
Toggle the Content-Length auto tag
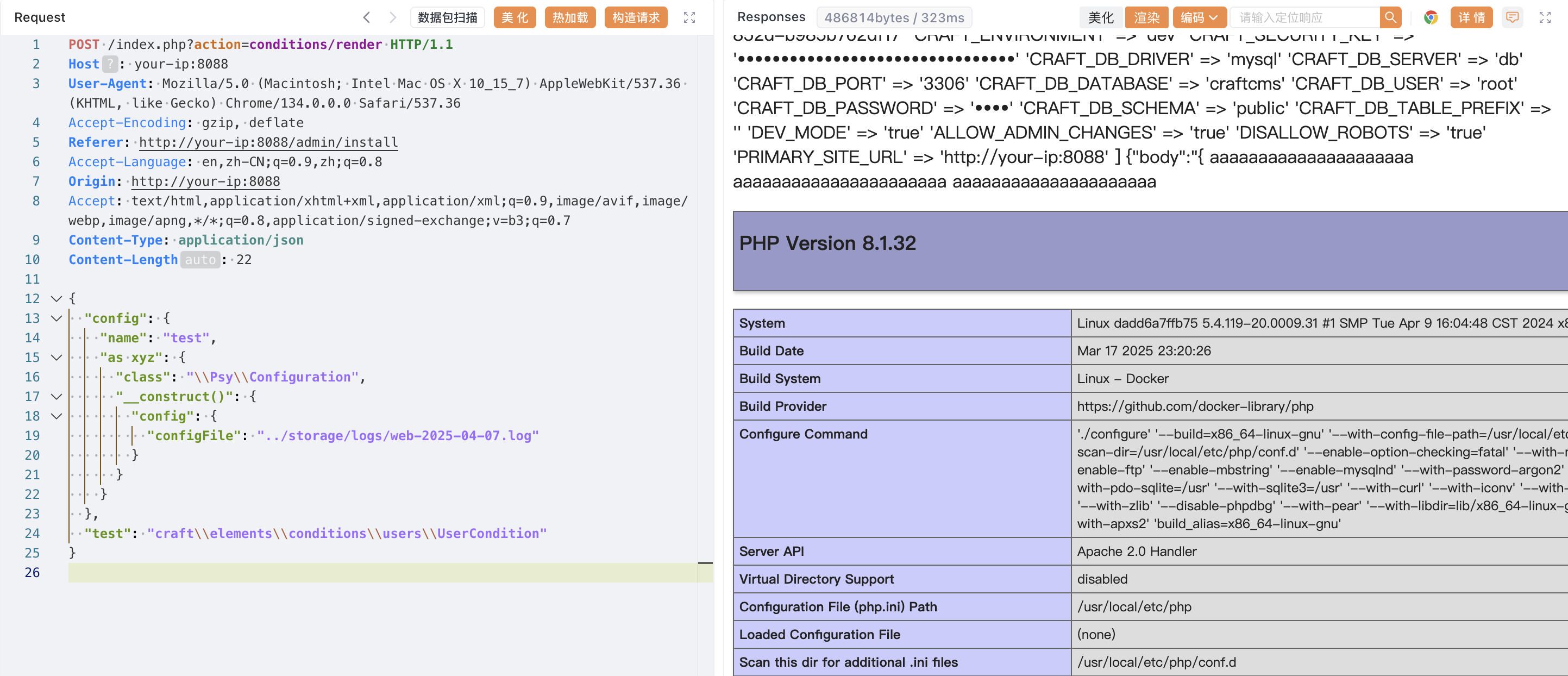point(200,260)
